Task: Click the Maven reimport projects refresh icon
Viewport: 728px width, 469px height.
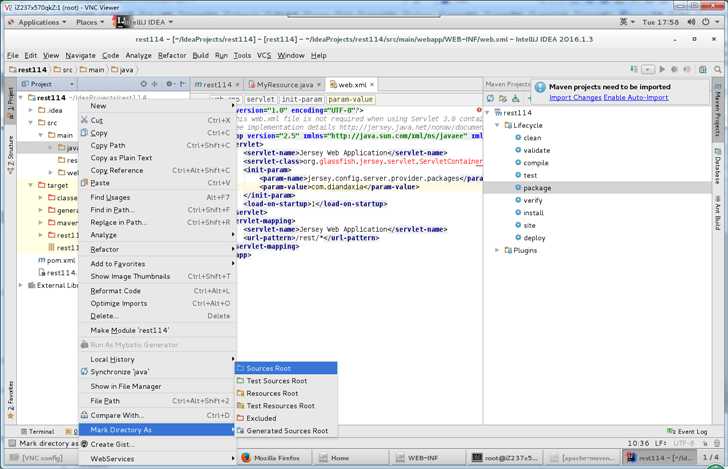Action: [490, 98]
